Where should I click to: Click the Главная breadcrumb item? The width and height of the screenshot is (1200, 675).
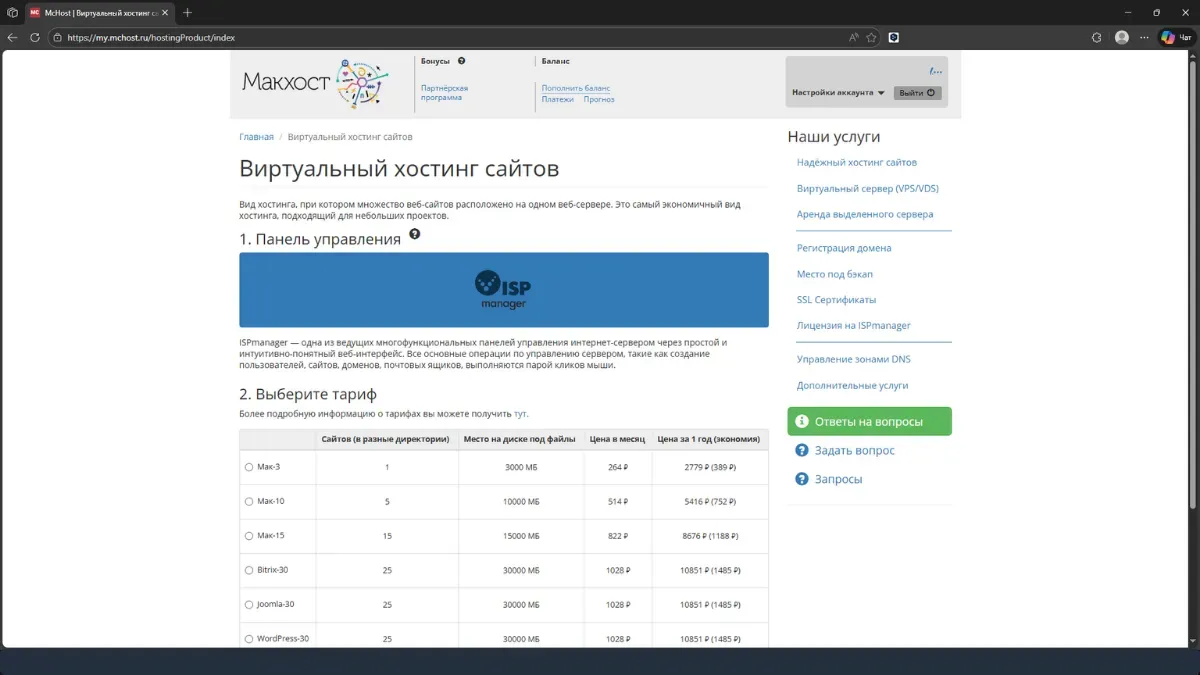pyautogui.click(x=257, y=136)
